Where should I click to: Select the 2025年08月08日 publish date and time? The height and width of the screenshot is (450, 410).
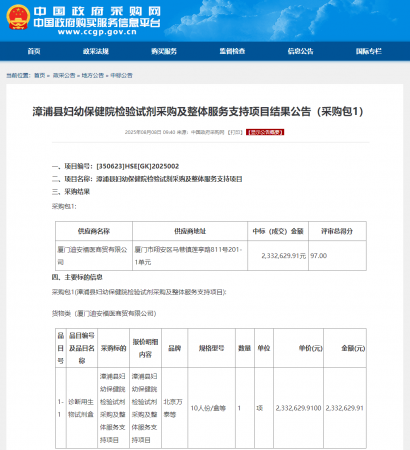(150, 132)
